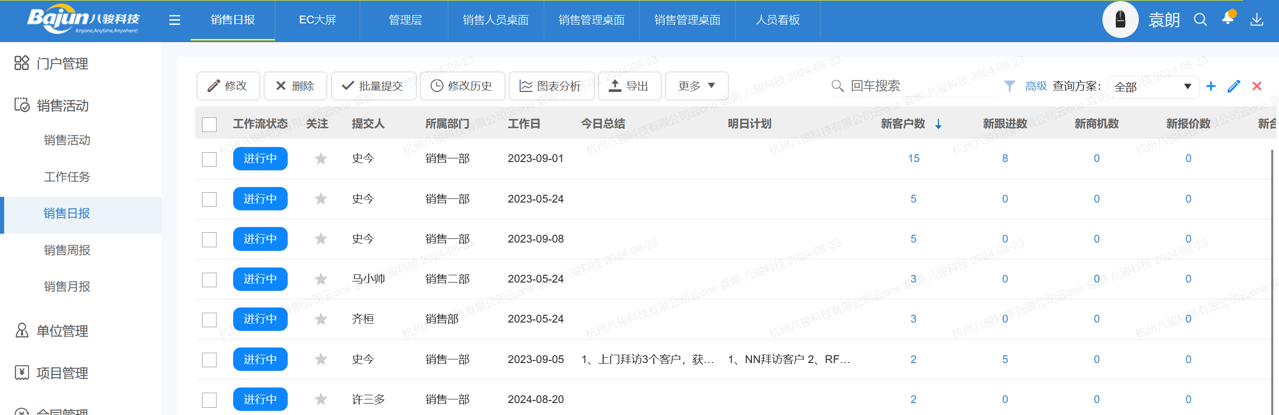Open the user avatar for 袁朗
Image resolution: width=1279 pixels, height=415 pixels.
1120,20
